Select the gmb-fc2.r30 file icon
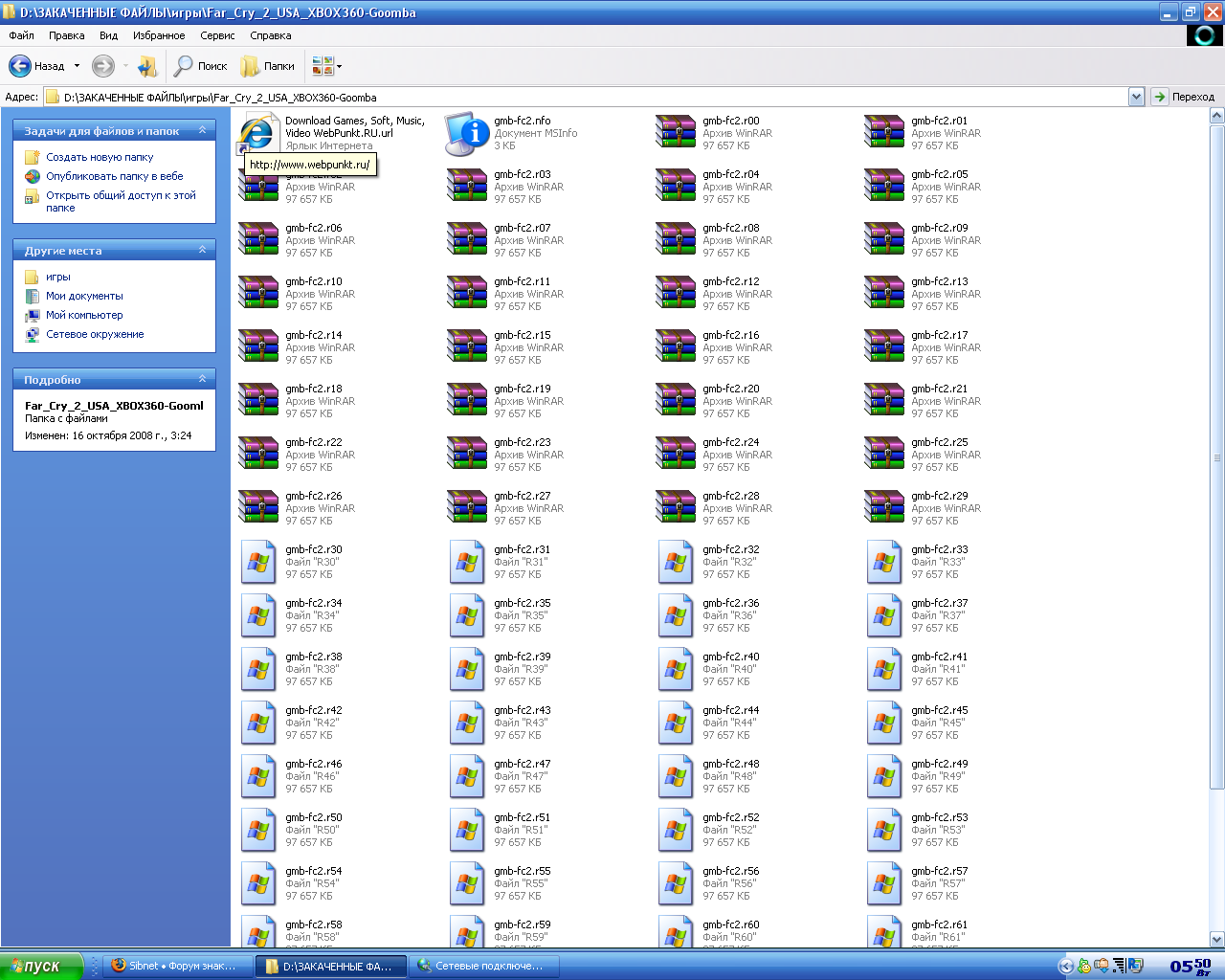This screenshot has width=1225, height=980. click(258, 563)
